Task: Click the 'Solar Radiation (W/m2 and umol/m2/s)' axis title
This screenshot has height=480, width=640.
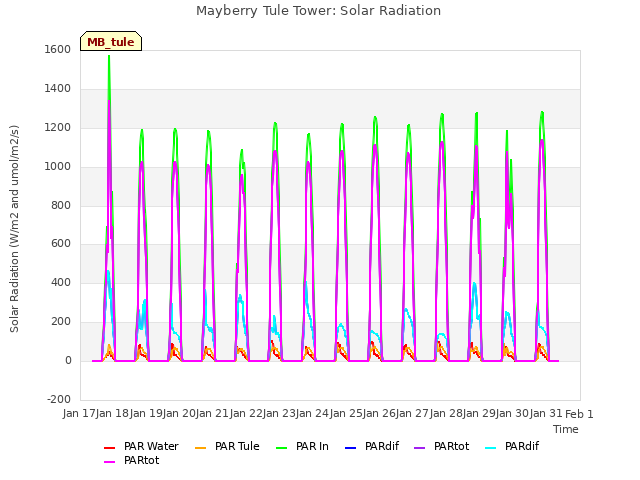Action: point(14,229)
